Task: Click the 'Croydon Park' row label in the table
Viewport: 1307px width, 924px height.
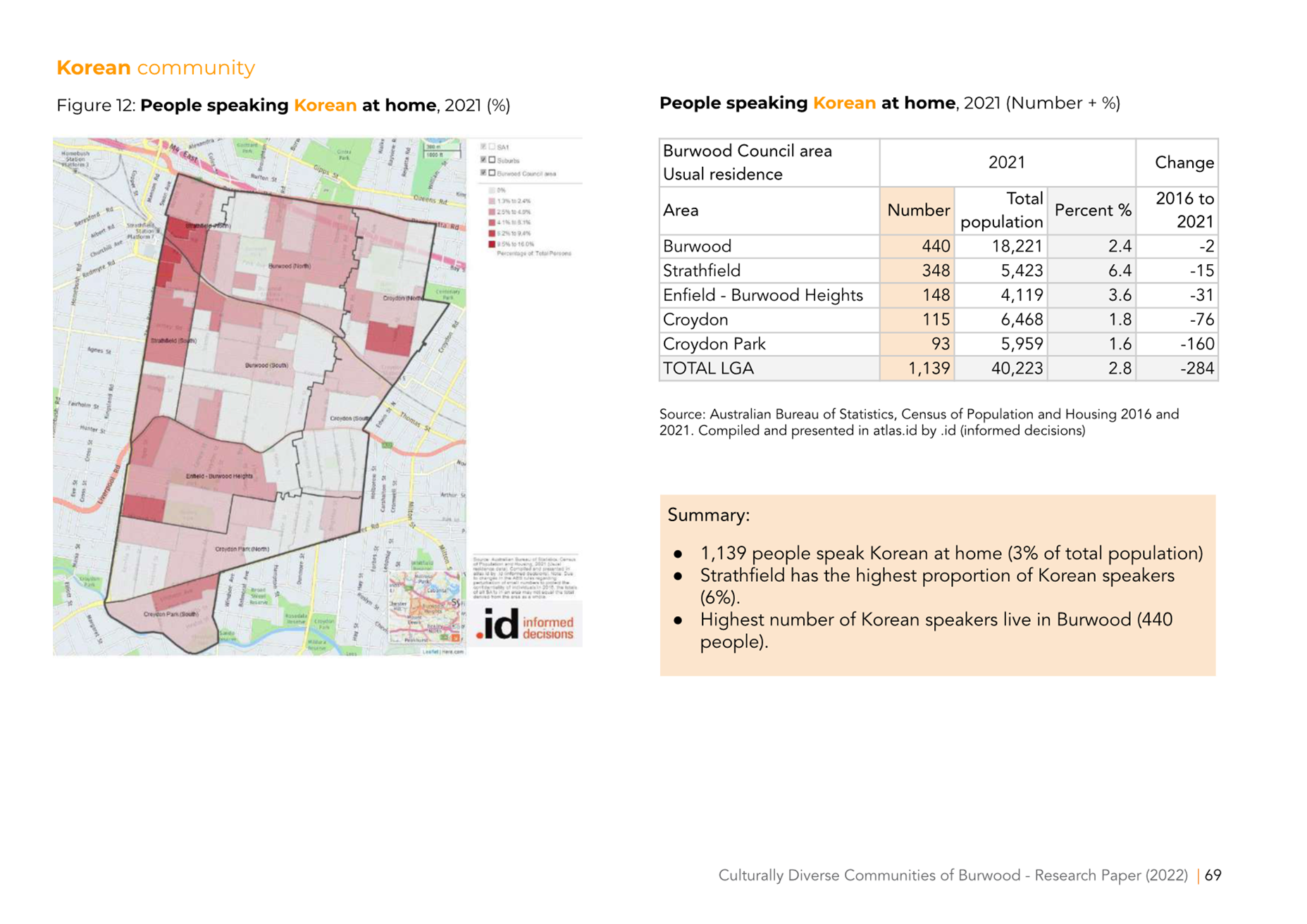Action: point(714,344)
